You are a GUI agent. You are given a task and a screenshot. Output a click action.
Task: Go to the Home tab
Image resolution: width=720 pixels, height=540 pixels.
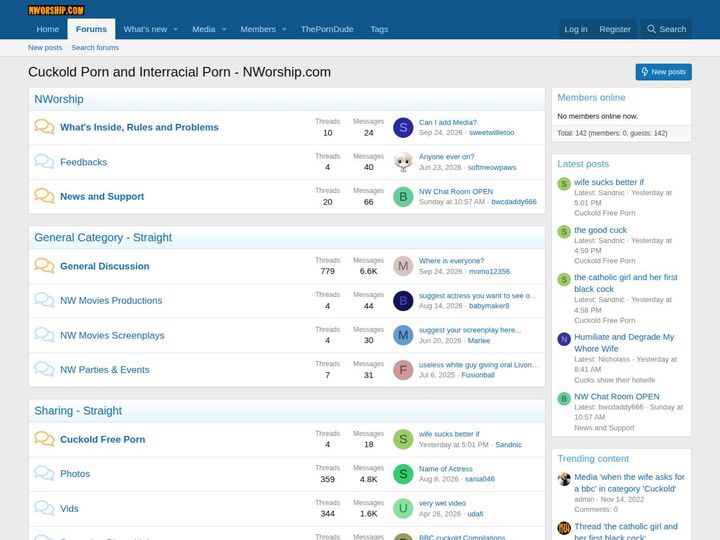48,29
